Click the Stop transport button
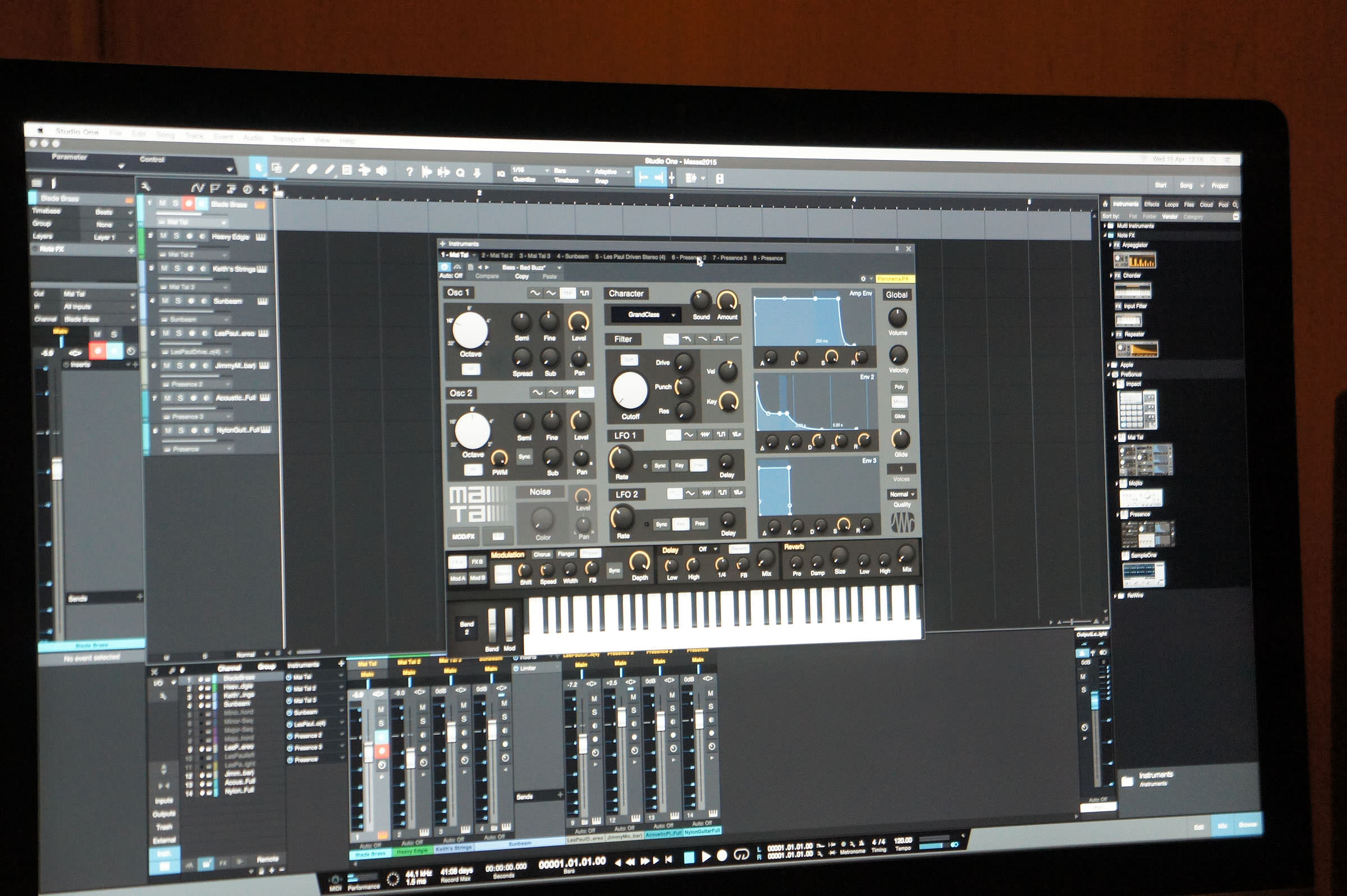This screenshot has height=896, width=1347. click(x=689, y=857)
